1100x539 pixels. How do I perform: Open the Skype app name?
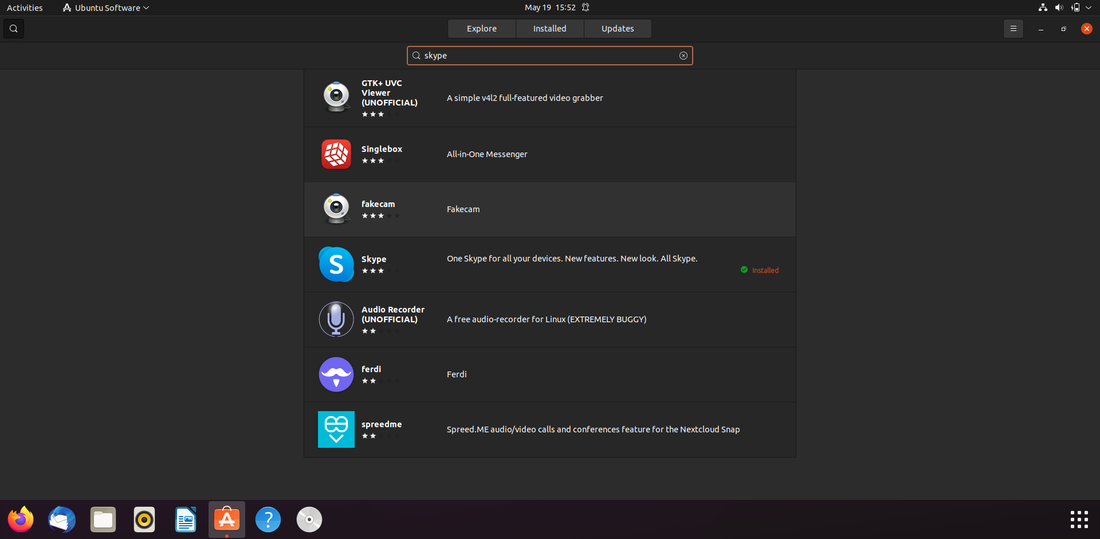[x=374, y=259]
